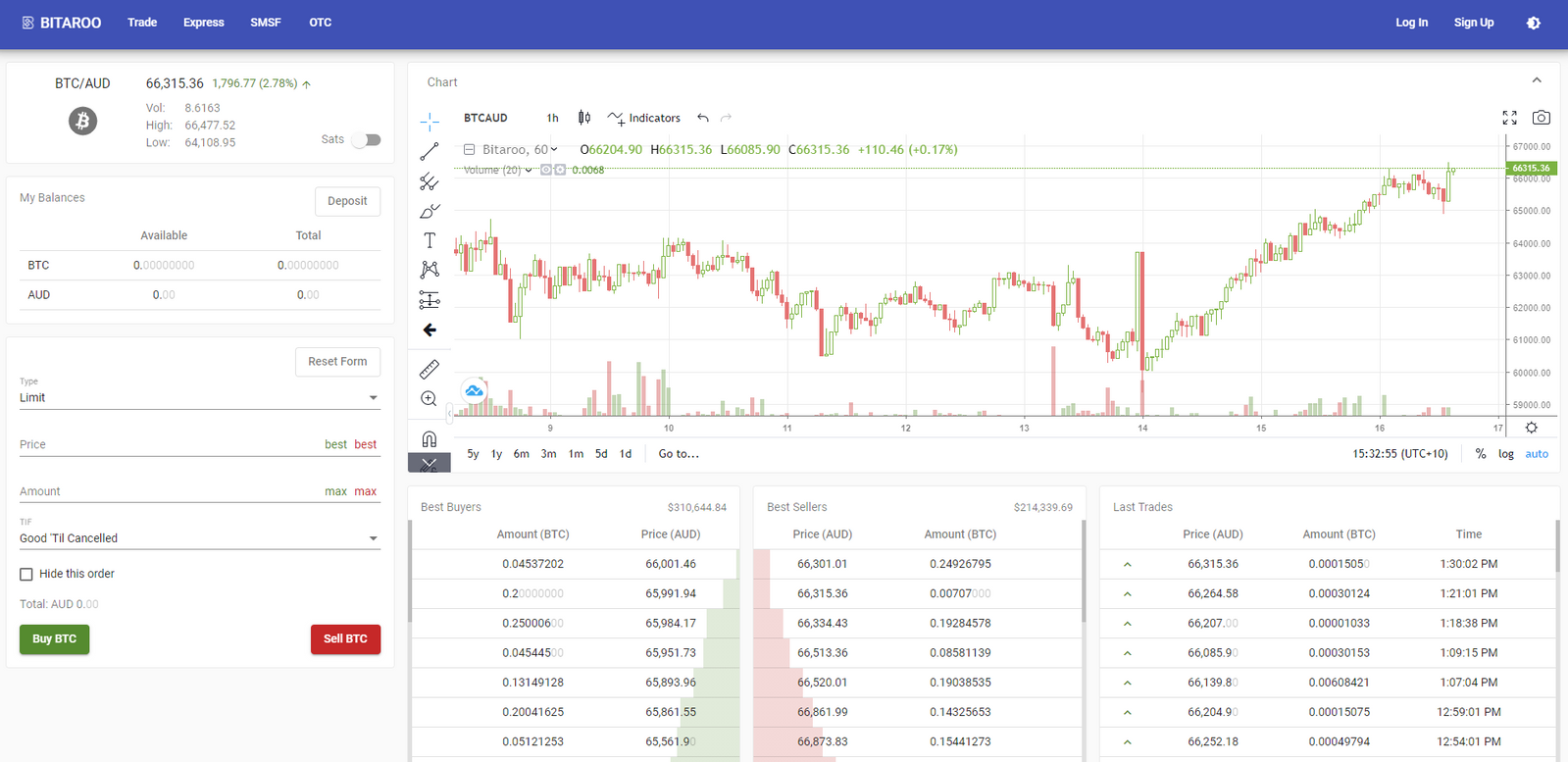Viewport: 1568px width, 762px height.
Task: Check the Hide this order checkbox
Action: [26, 575]
